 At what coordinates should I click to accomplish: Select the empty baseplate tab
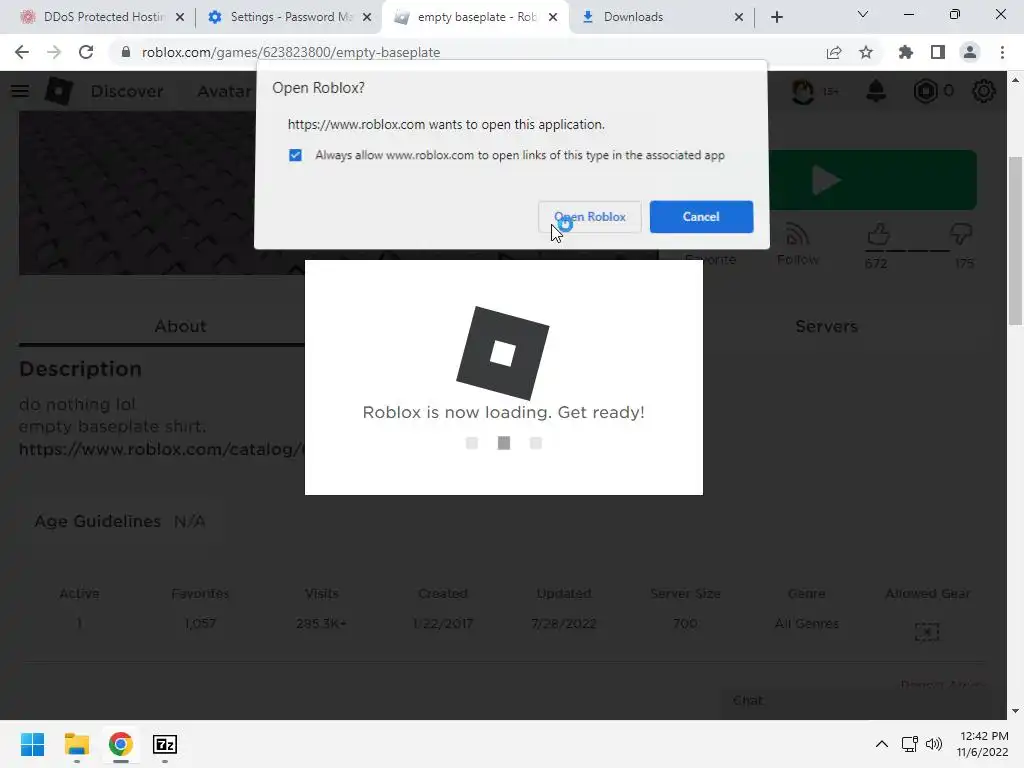pyautogui.click(x=475, y=17)
